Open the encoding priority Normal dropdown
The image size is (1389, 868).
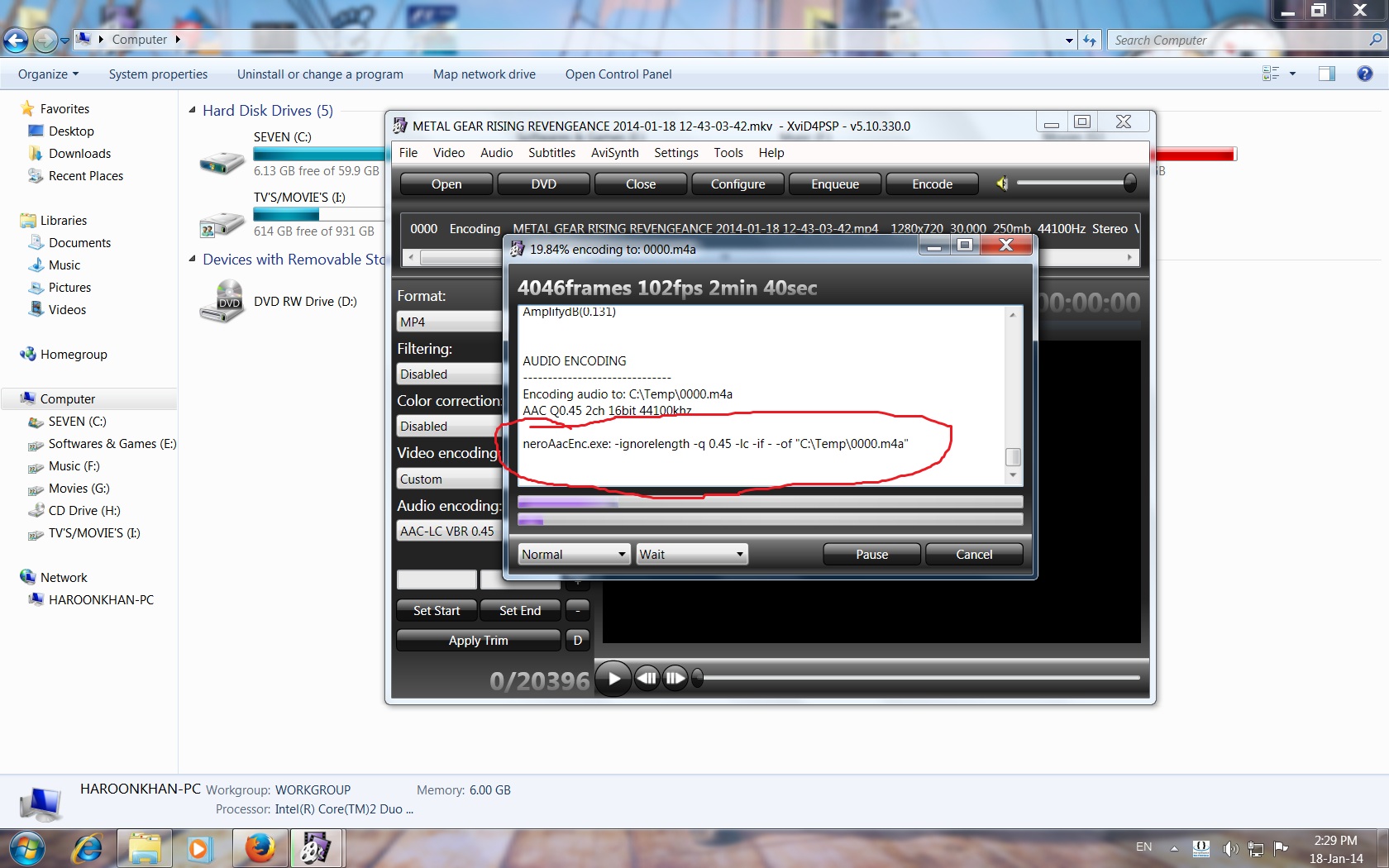(x=574, y=554)
